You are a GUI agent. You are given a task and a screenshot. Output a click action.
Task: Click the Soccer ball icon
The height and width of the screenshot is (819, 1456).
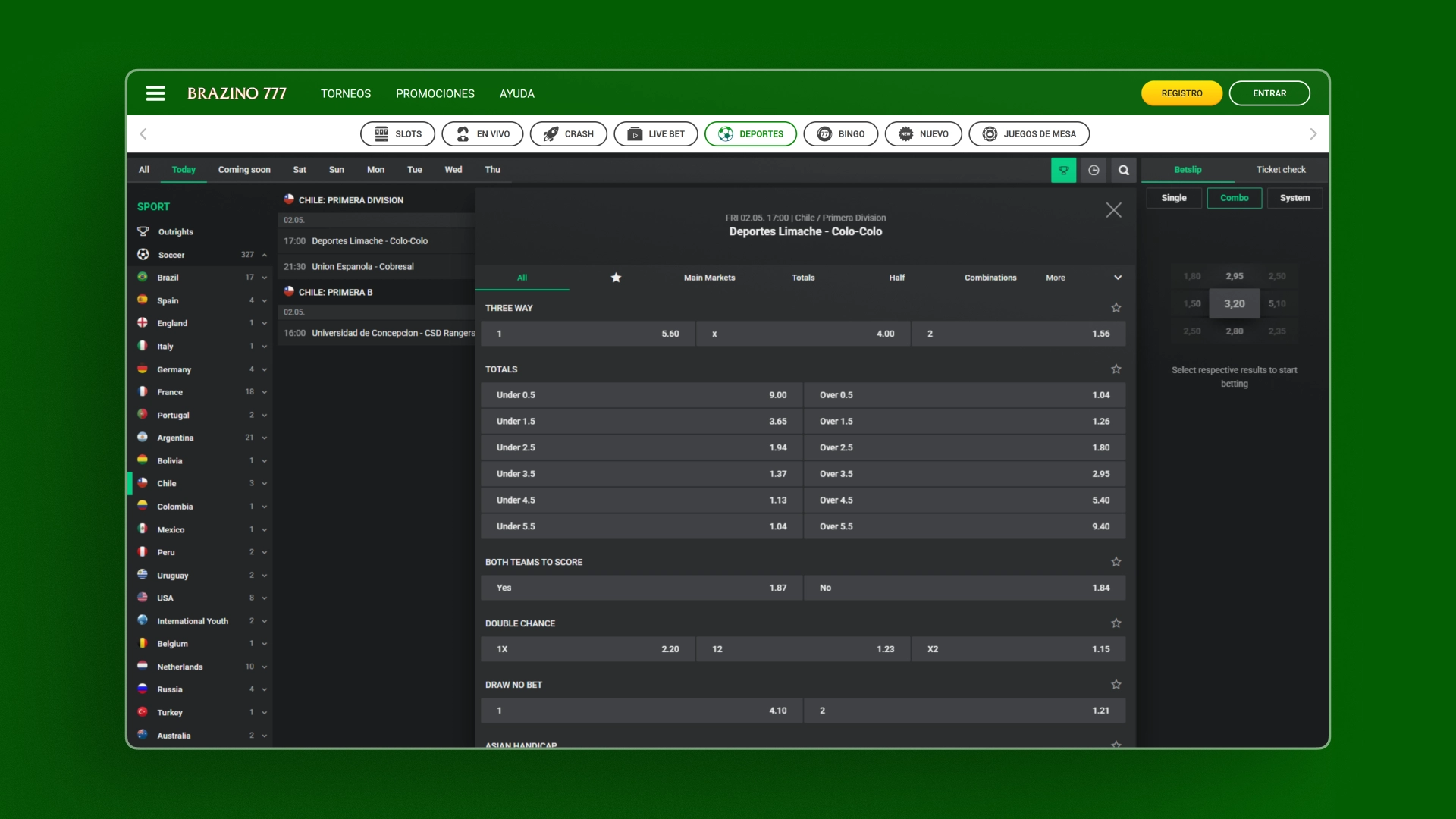pyautogui.click(x=143, y=255)
